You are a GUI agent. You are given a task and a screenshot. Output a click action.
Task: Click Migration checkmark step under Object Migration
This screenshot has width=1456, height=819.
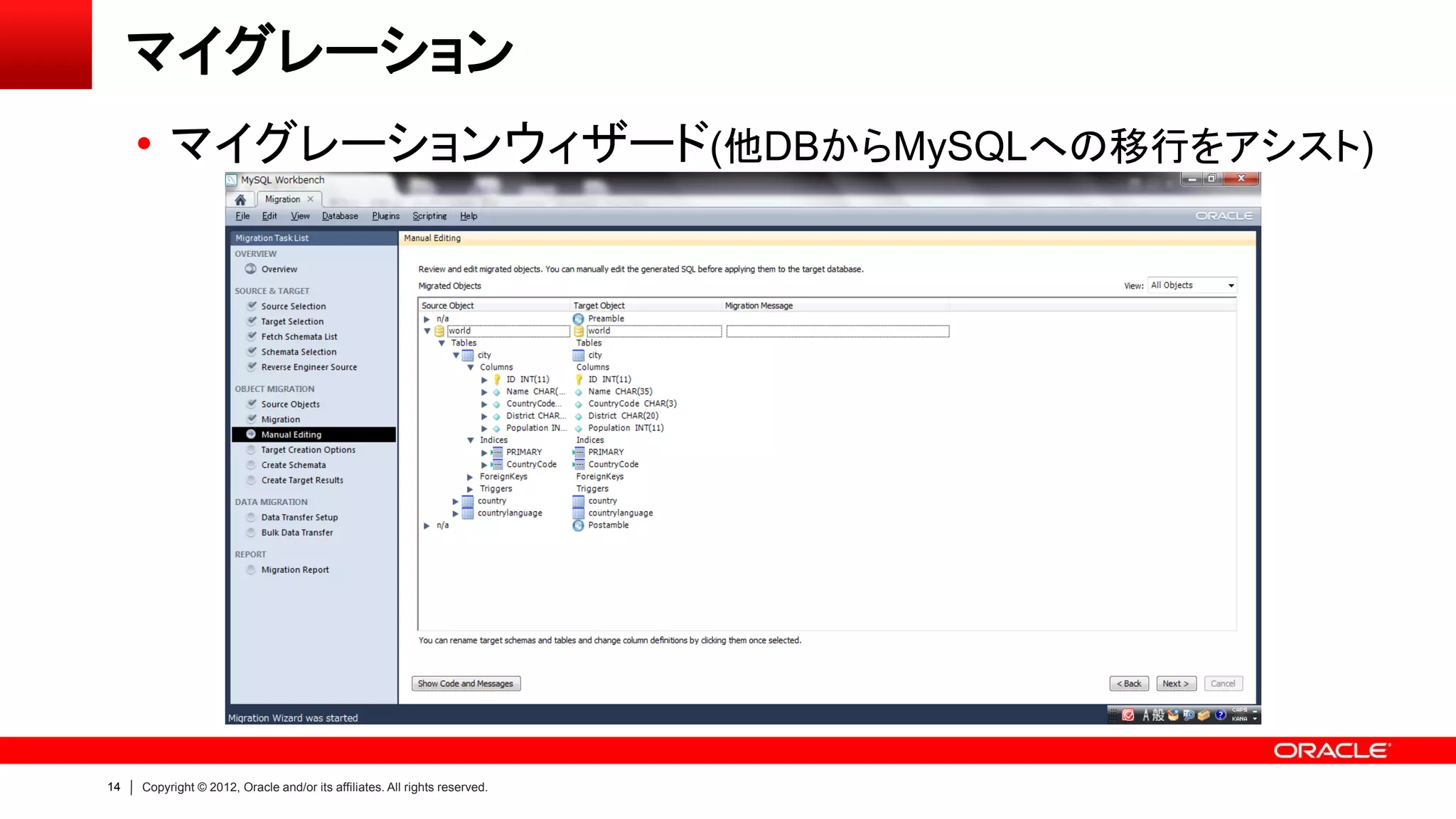pos(273,419)
